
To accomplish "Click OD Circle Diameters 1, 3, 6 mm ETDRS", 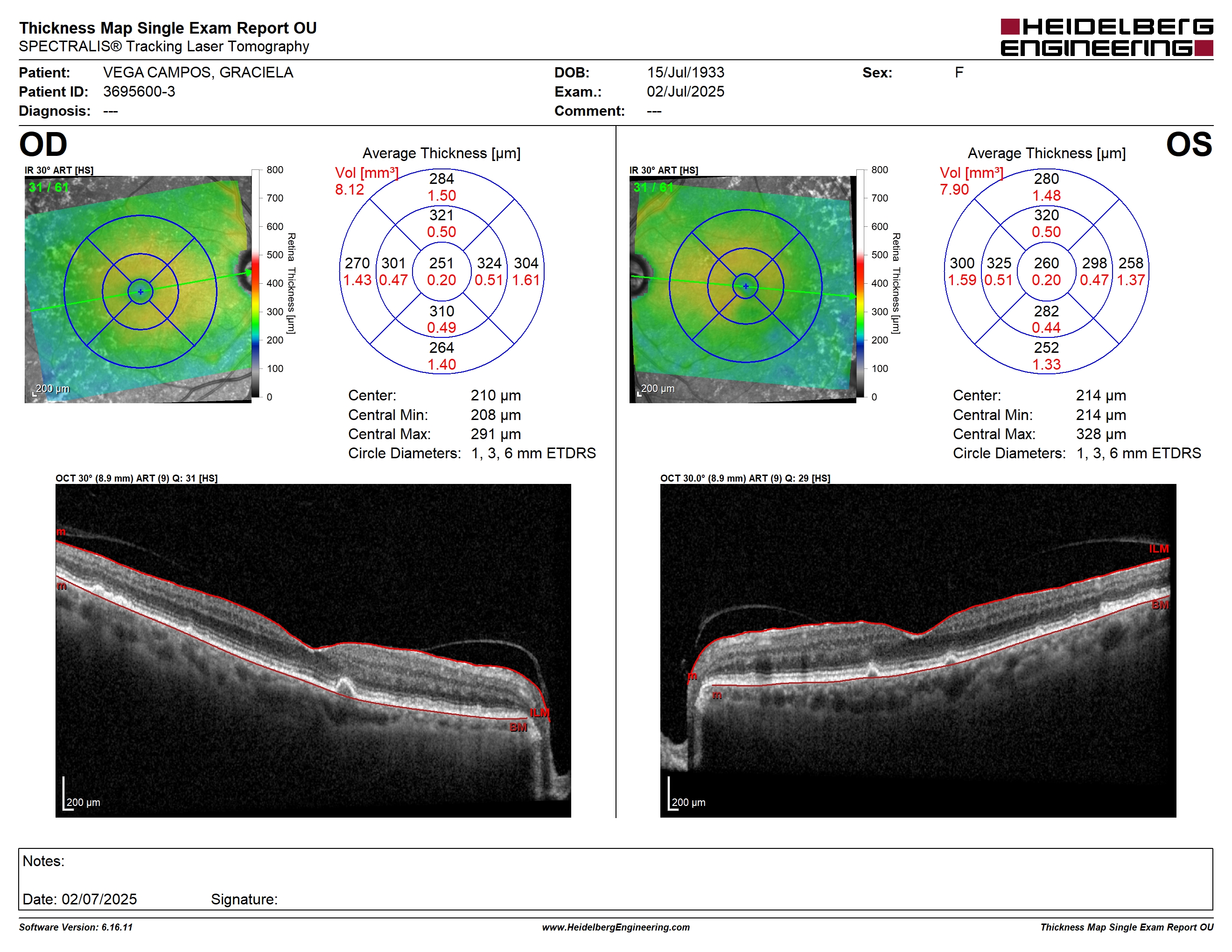I will pyautogui.click(x=533, y=454).
